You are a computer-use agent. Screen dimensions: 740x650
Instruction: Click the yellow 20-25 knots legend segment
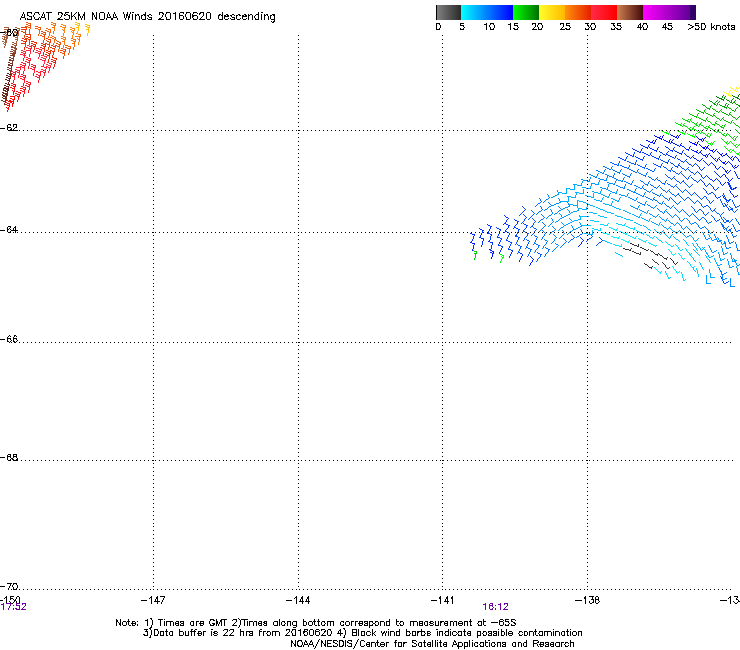552,12
